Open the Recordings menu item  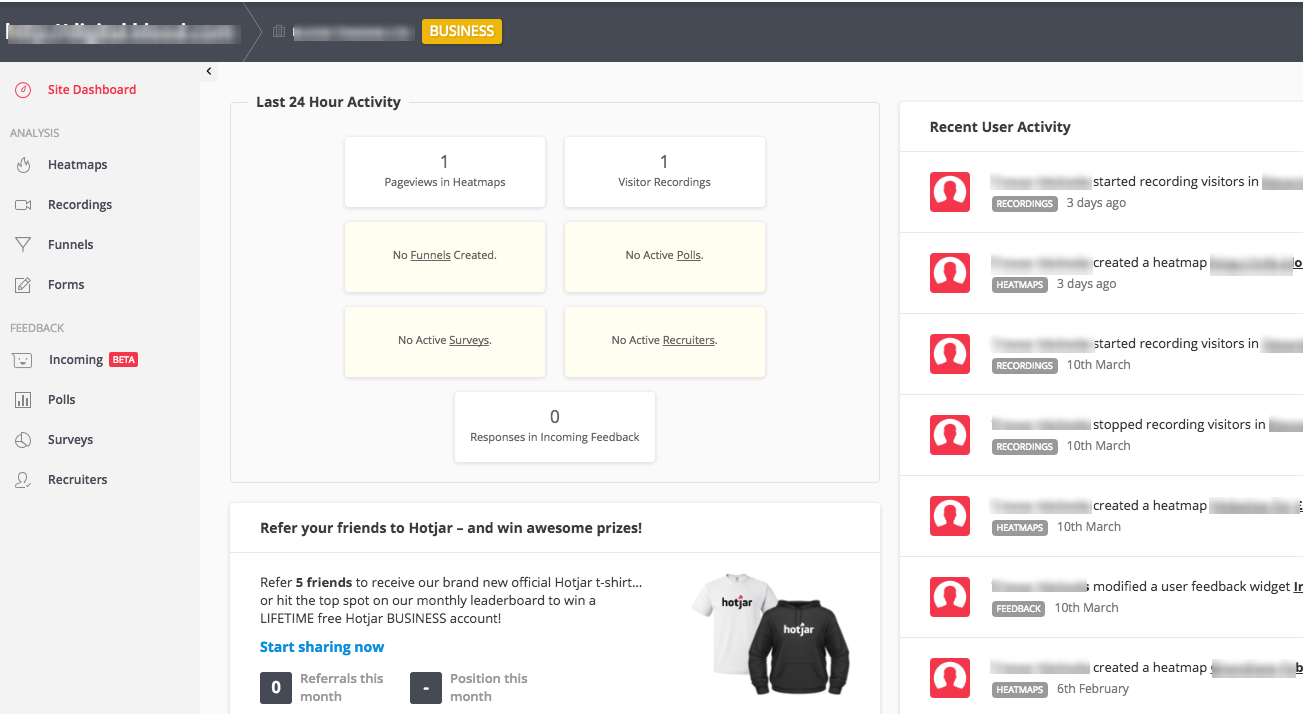click(x=80, y=205)
